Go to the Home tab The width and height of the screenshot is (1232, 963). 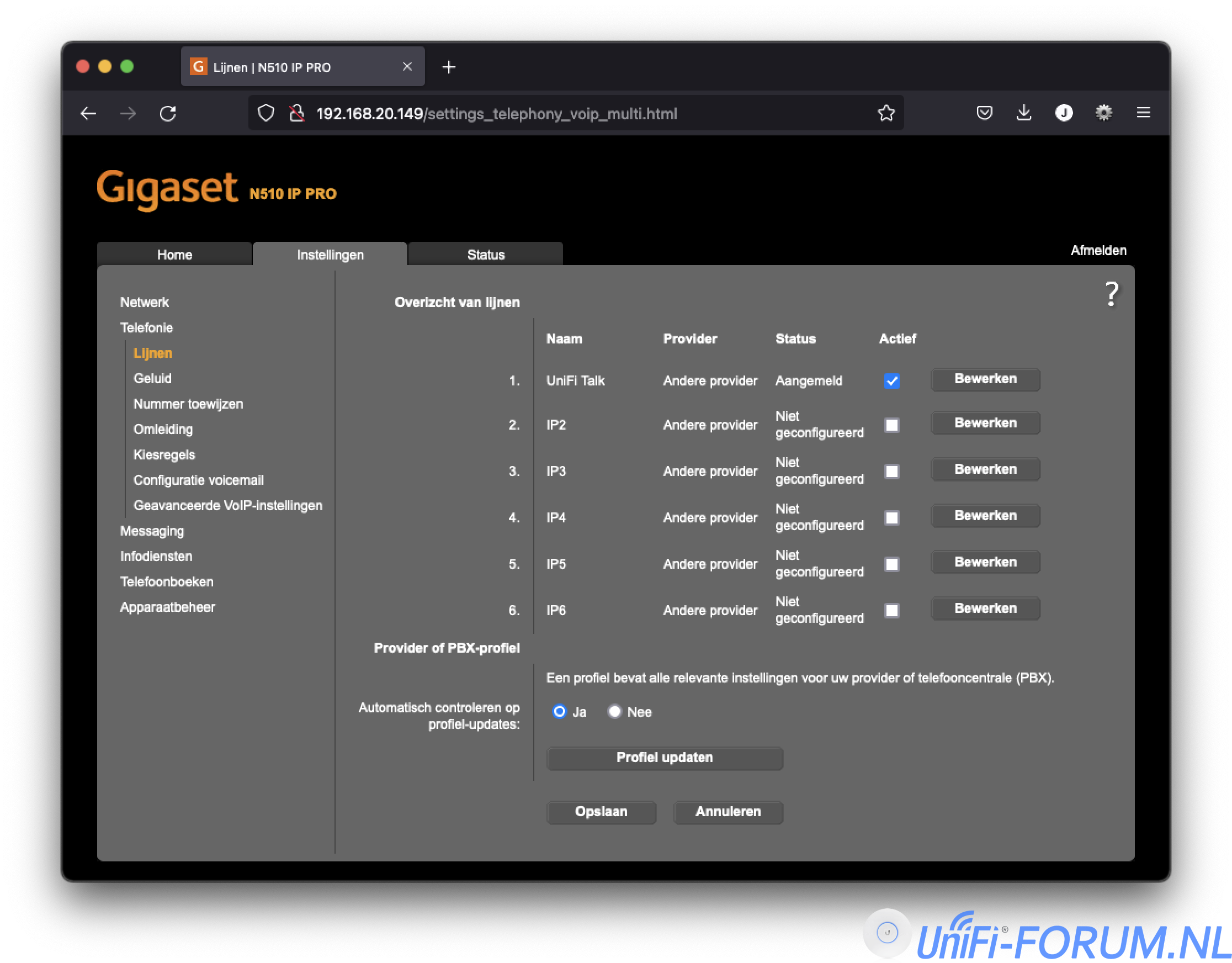[174, 255]
